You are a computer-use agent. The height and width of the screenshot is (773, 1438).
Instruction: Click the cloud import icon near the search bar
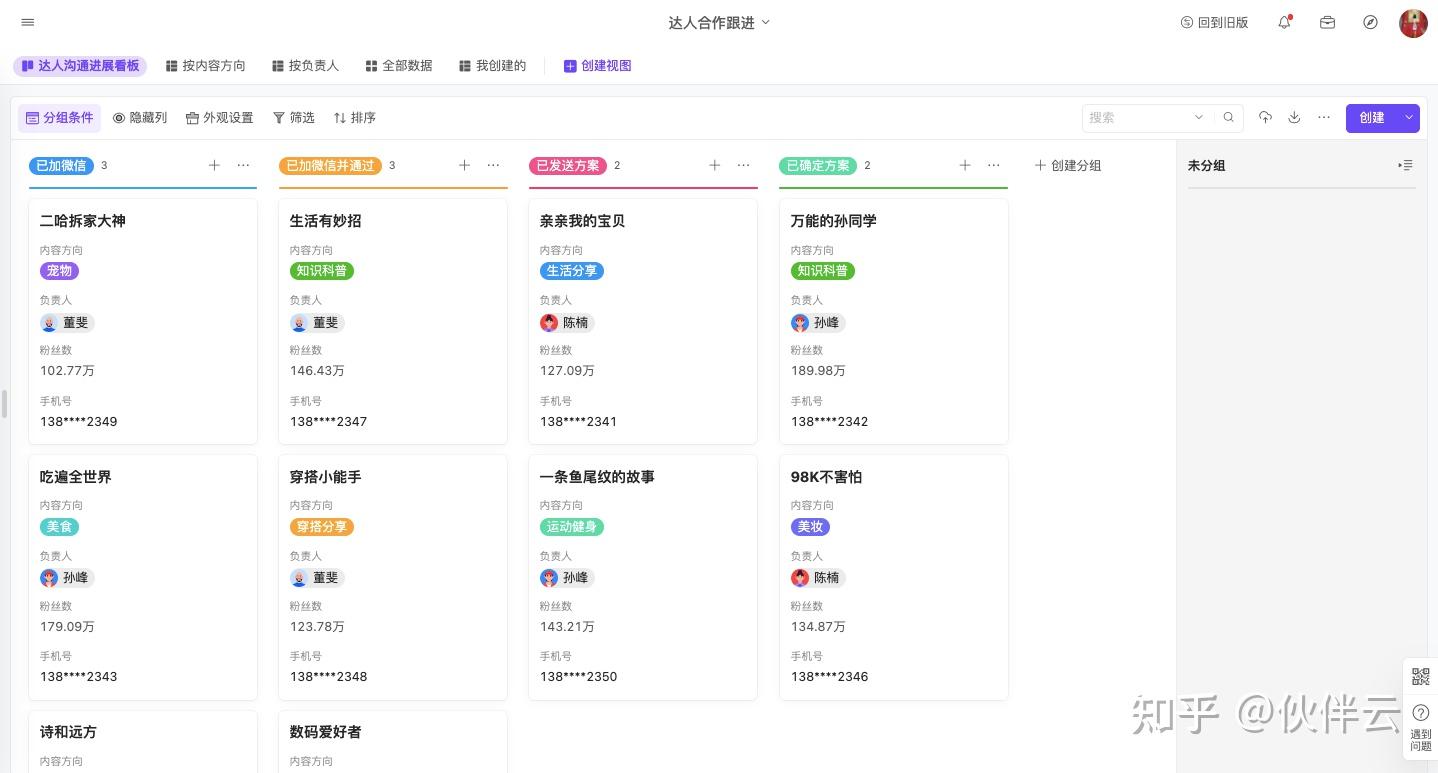click(x=1265, y=117)
